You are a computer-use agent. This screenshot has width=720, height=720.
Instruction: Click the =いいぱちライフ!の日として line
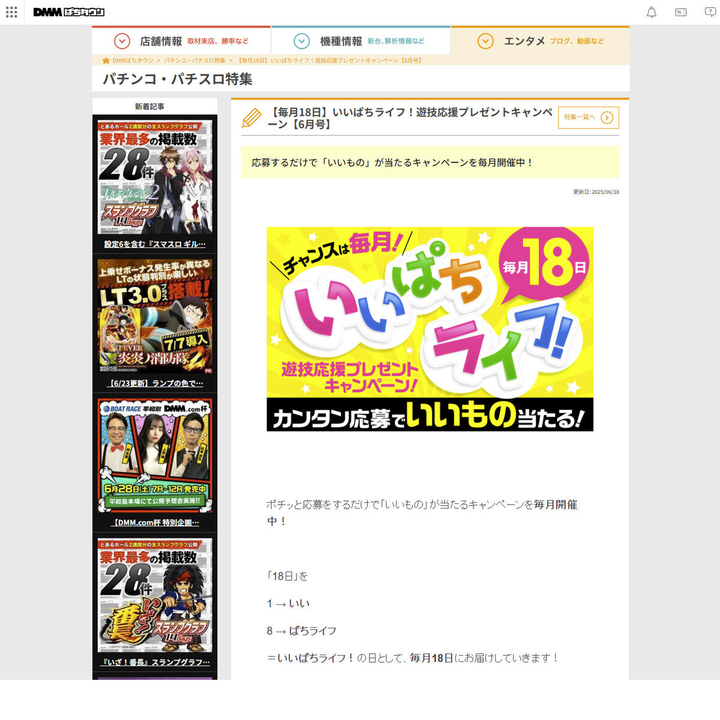[412, 658]
